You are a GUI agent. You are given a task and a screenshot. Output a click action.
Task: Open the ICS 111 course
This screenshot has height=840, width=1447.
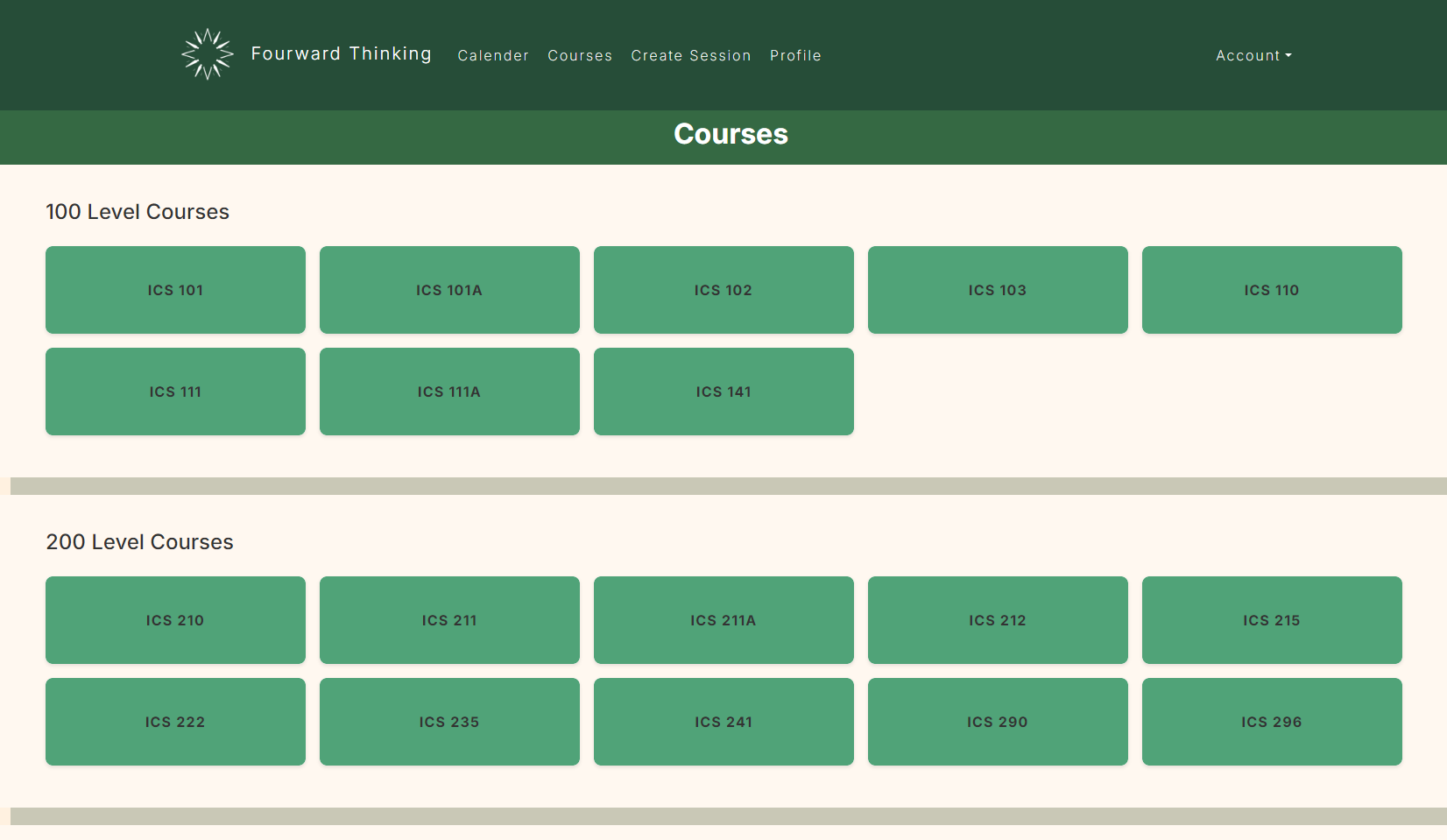pyautogui.click(x=175, y=392)
